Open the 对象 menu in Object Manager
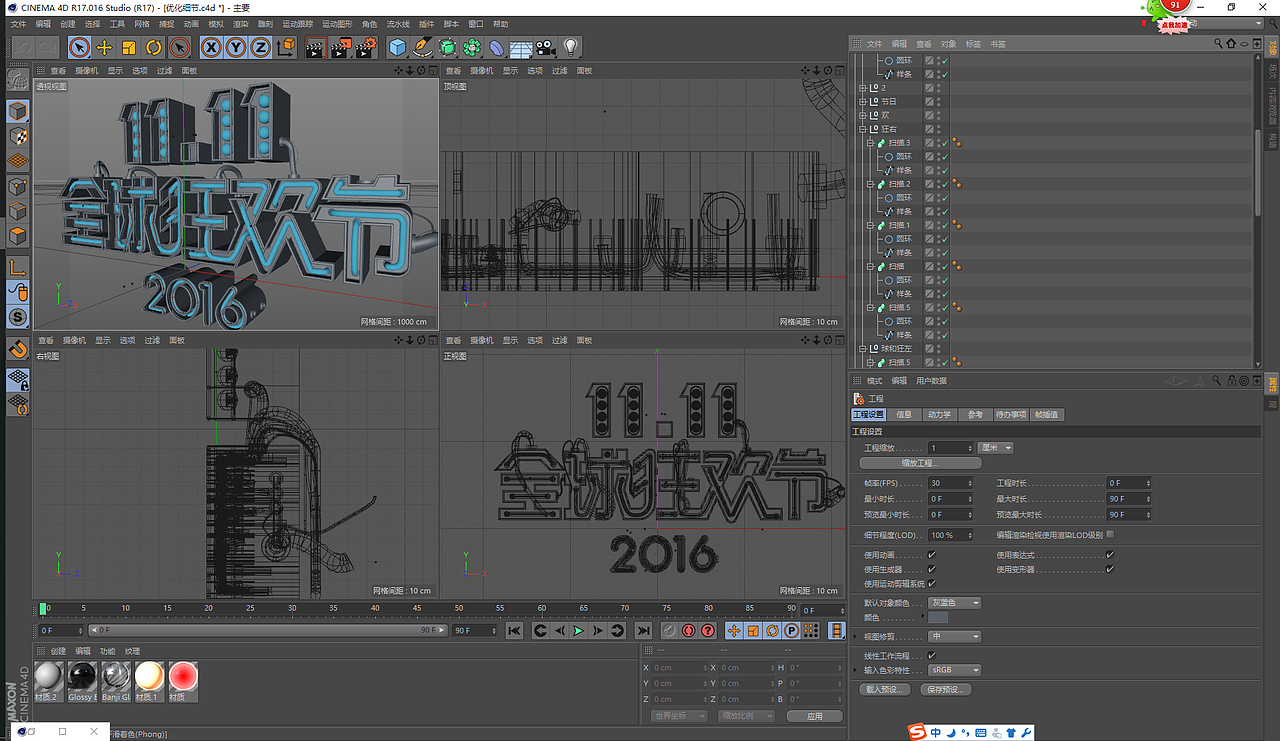1280x741 pixels. tap(949, 44)
